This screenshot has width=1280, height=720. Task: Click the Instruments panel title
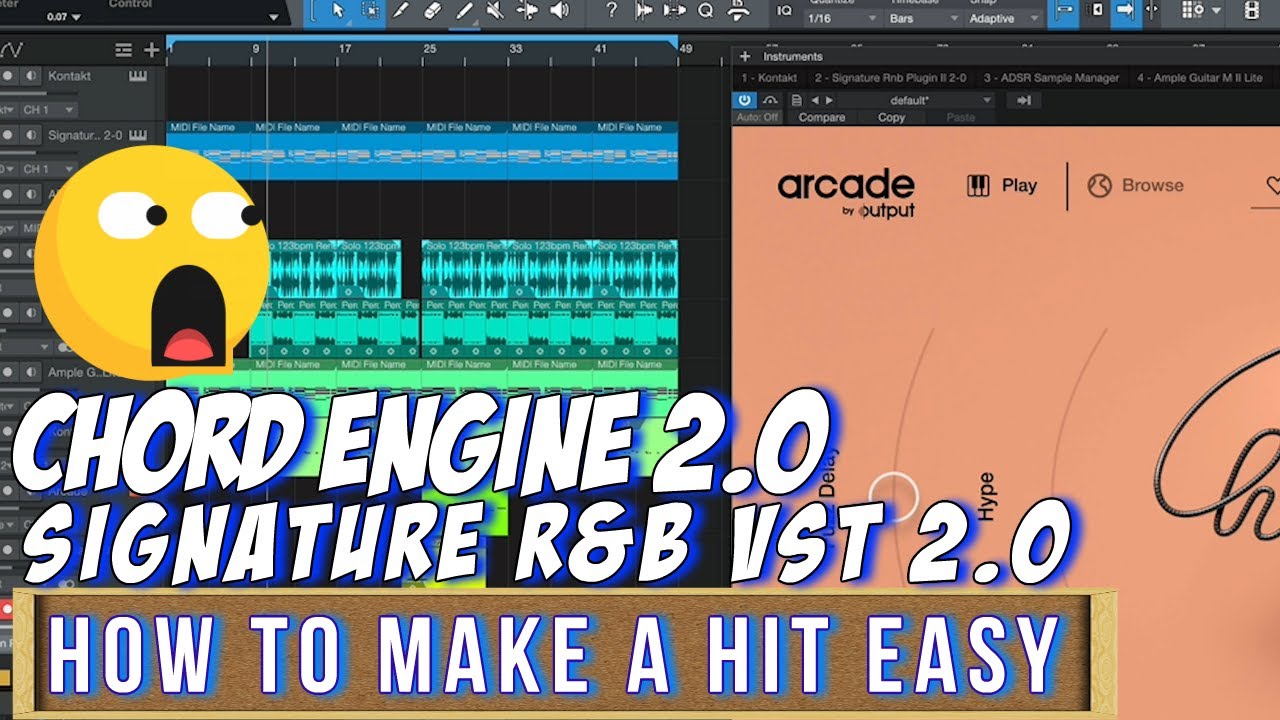[x=792, y=57]
